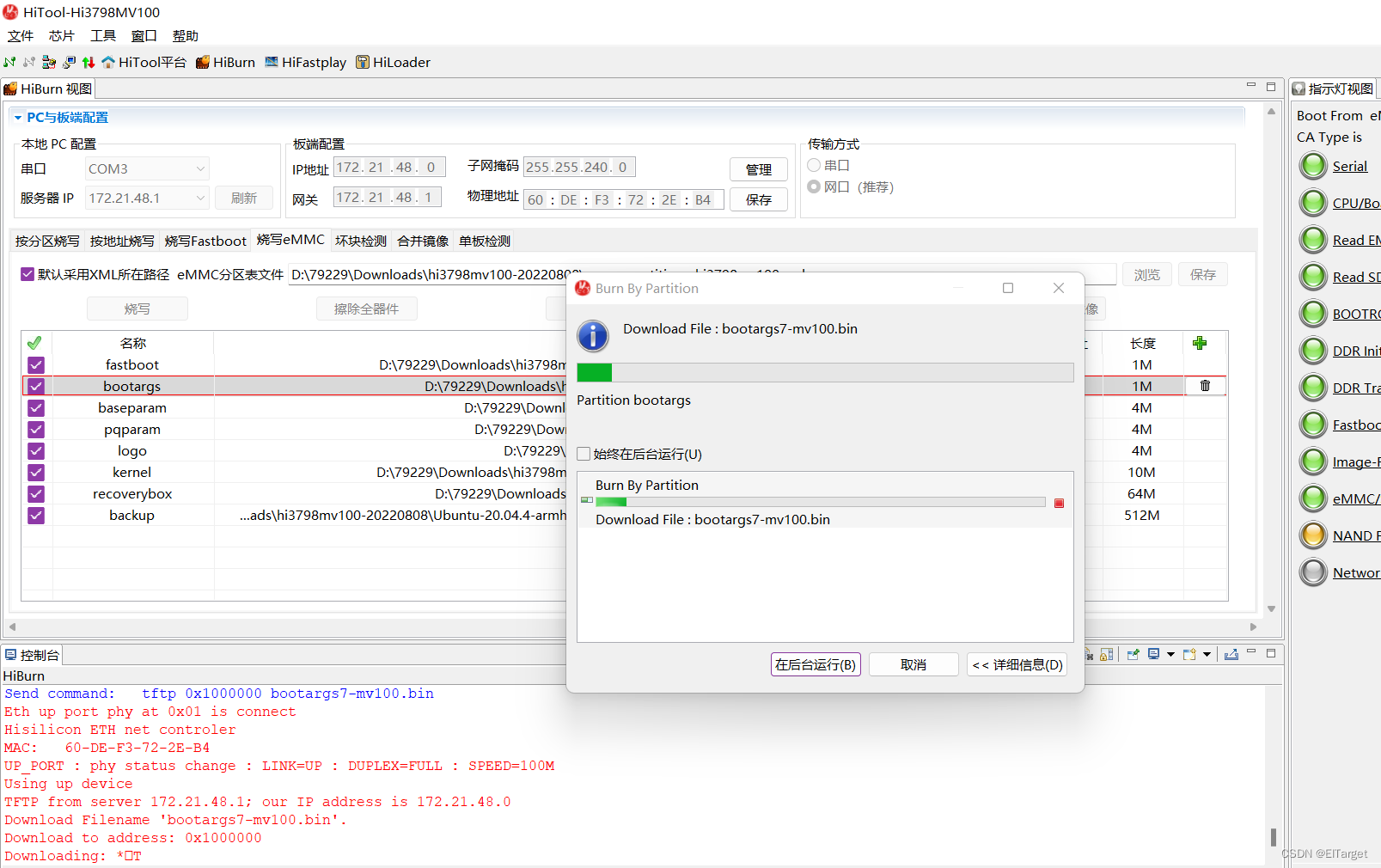Click the grey disconnect icon in toolbar
Image resolution: width=1381 pixels, height=868 pixels.
(29, 62)
